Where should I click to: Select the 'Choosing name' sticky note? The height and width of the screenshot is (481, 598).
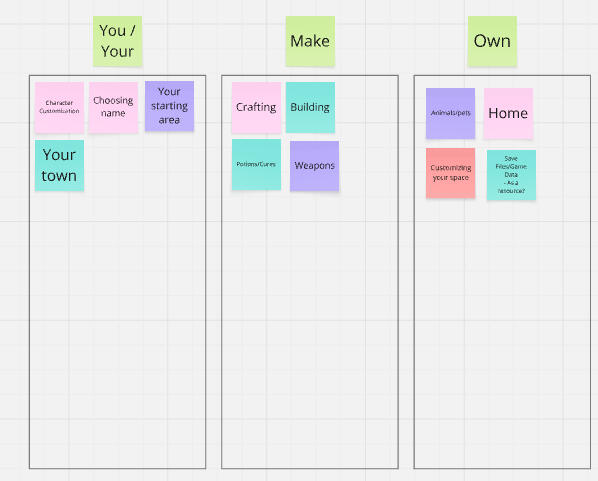tap(113, 107)
